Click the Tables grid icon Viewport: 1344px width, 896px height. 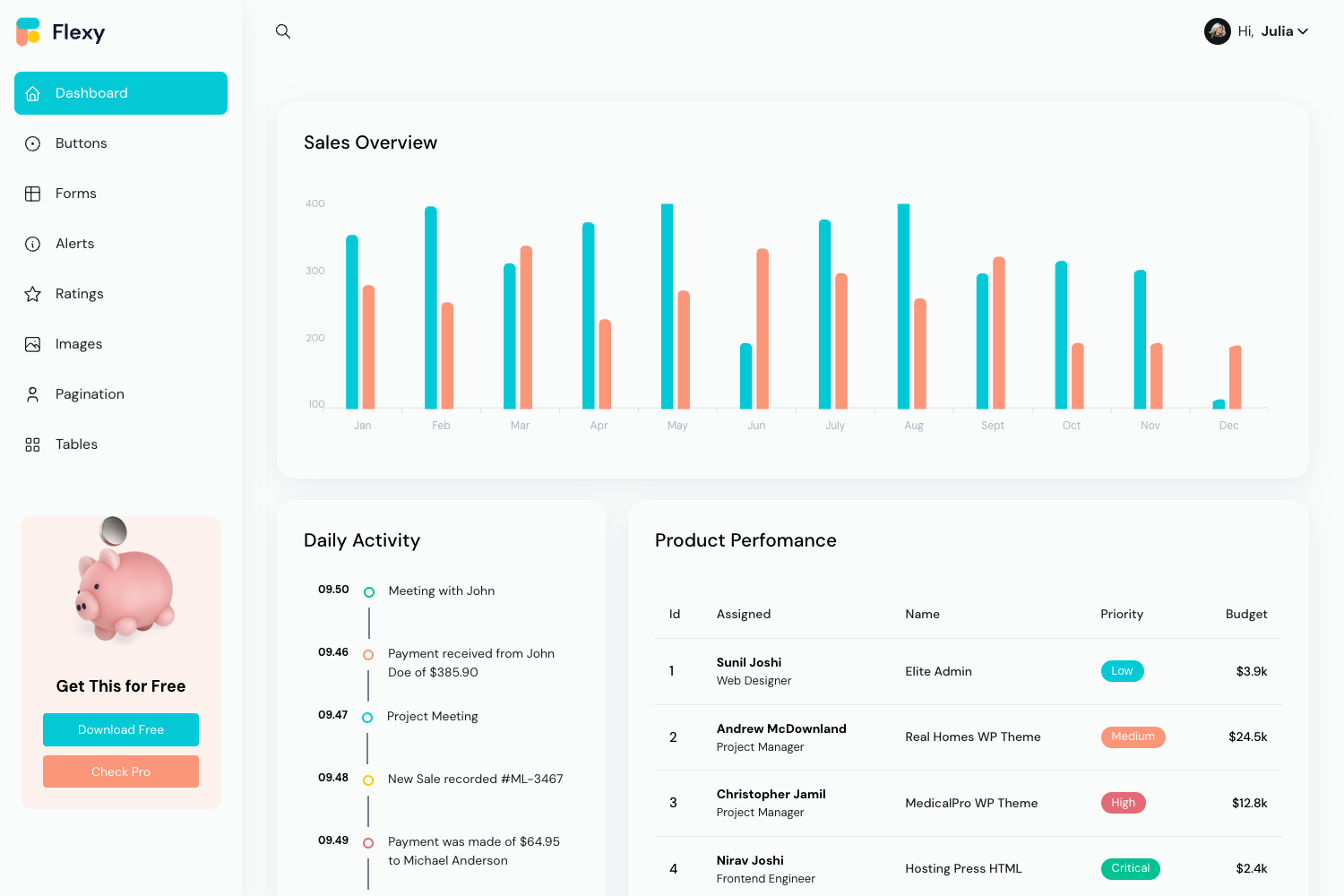[x=33, y=444]
